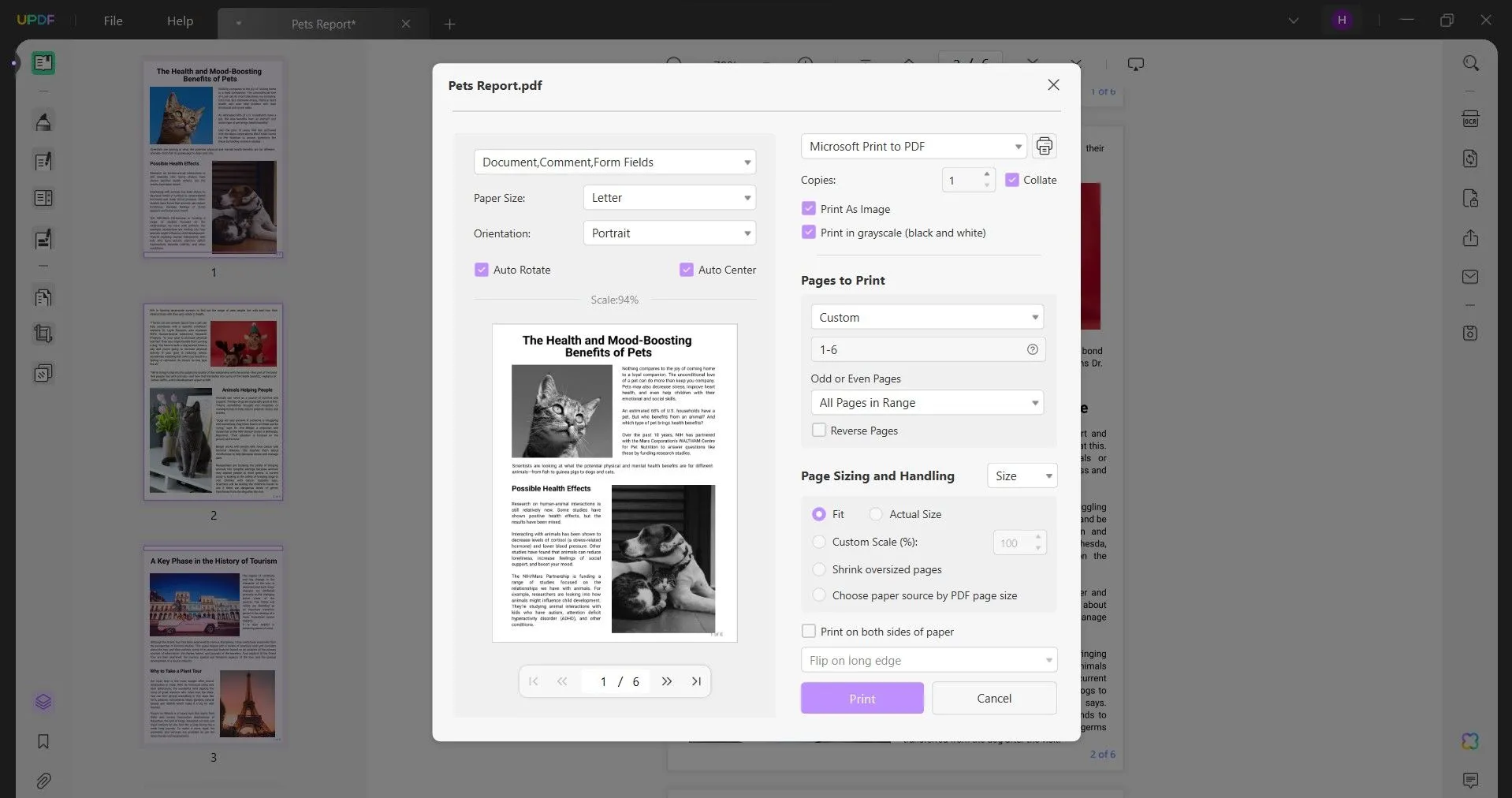
Task: Open the attachments panel via paperclip icon
Action: 44,781
